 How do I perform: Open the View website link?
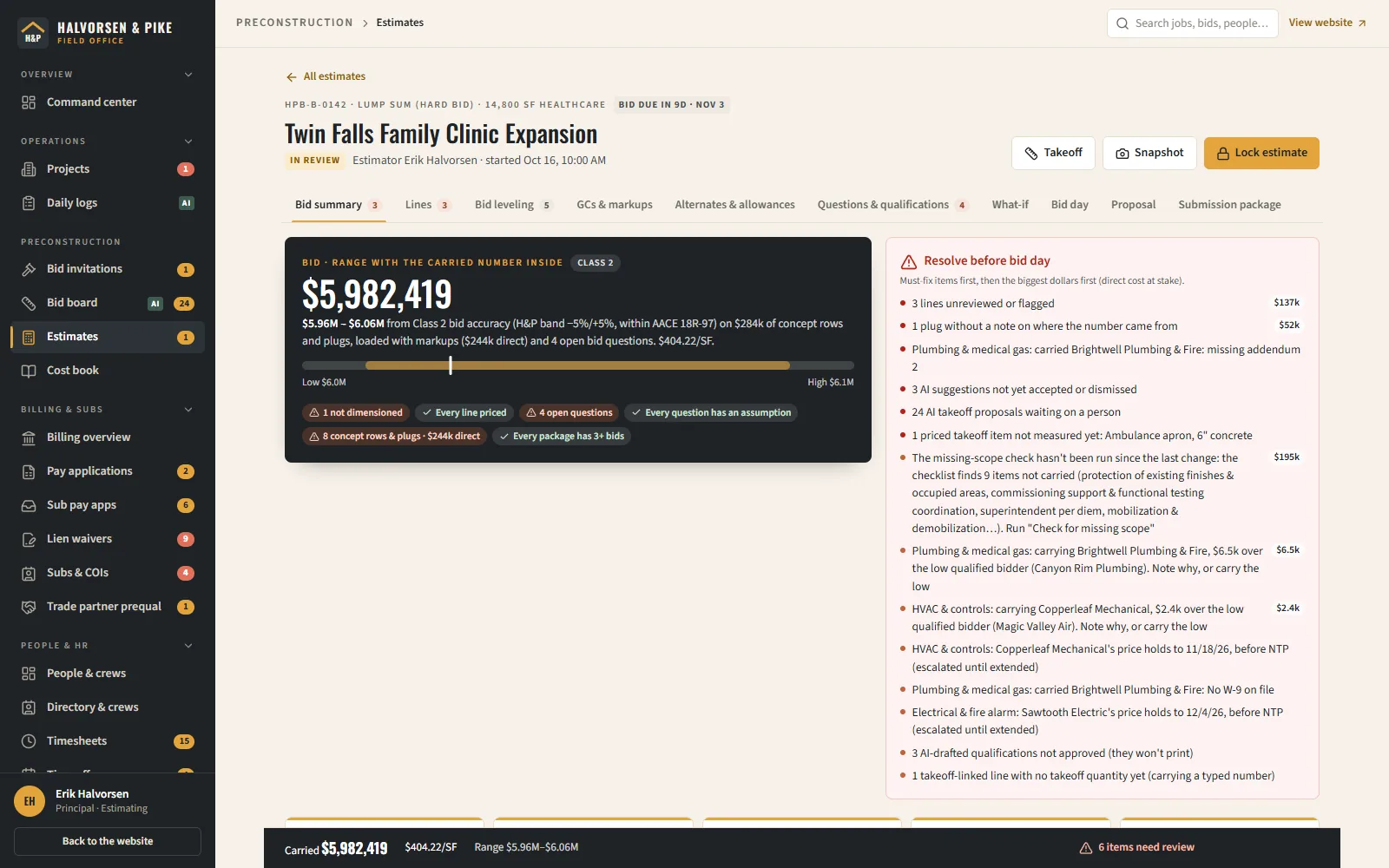coord(1327,23)
